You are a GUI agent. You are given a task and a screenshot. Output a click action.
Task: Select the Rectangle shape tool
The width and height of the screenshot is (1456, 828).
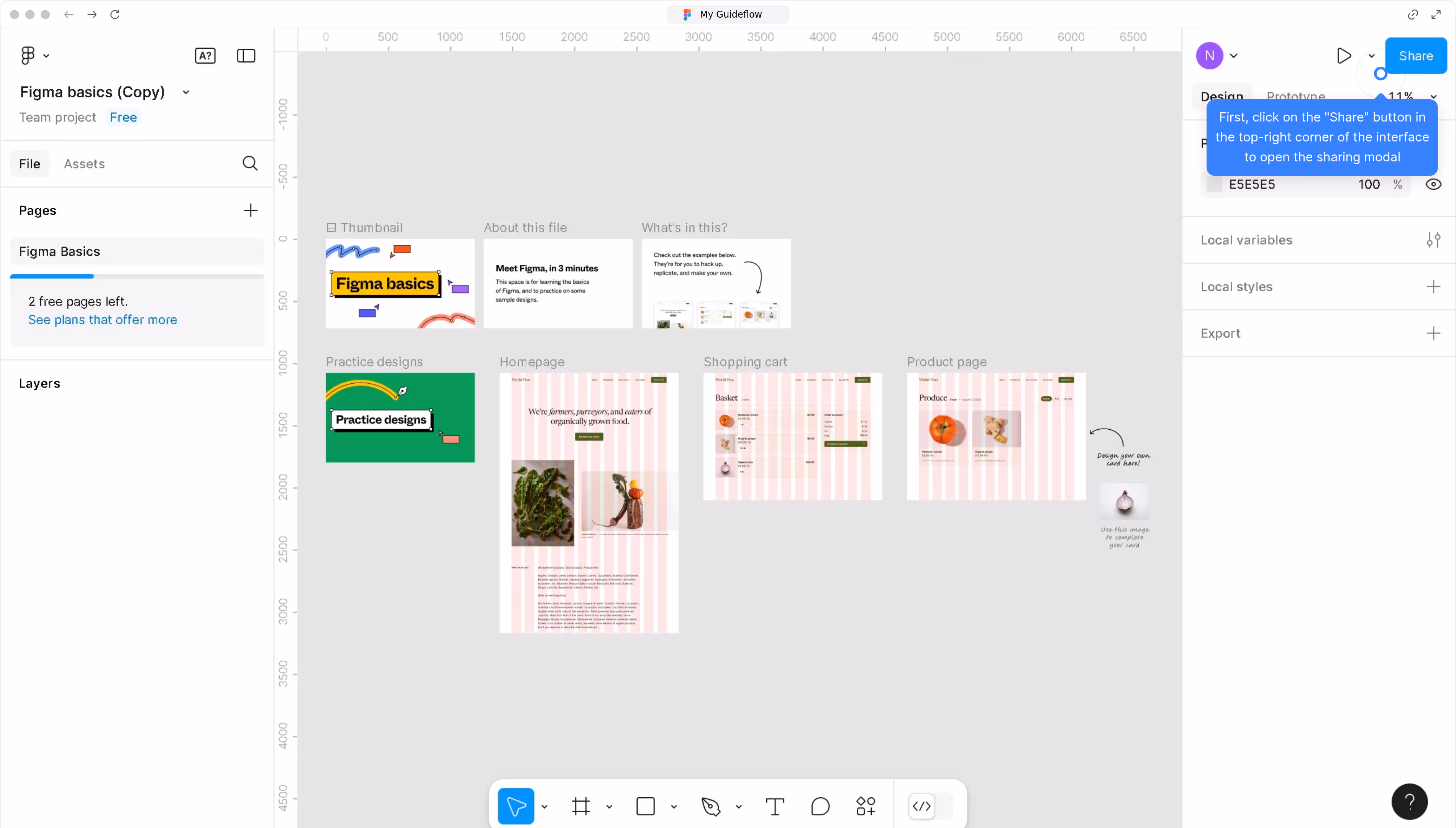645,806
